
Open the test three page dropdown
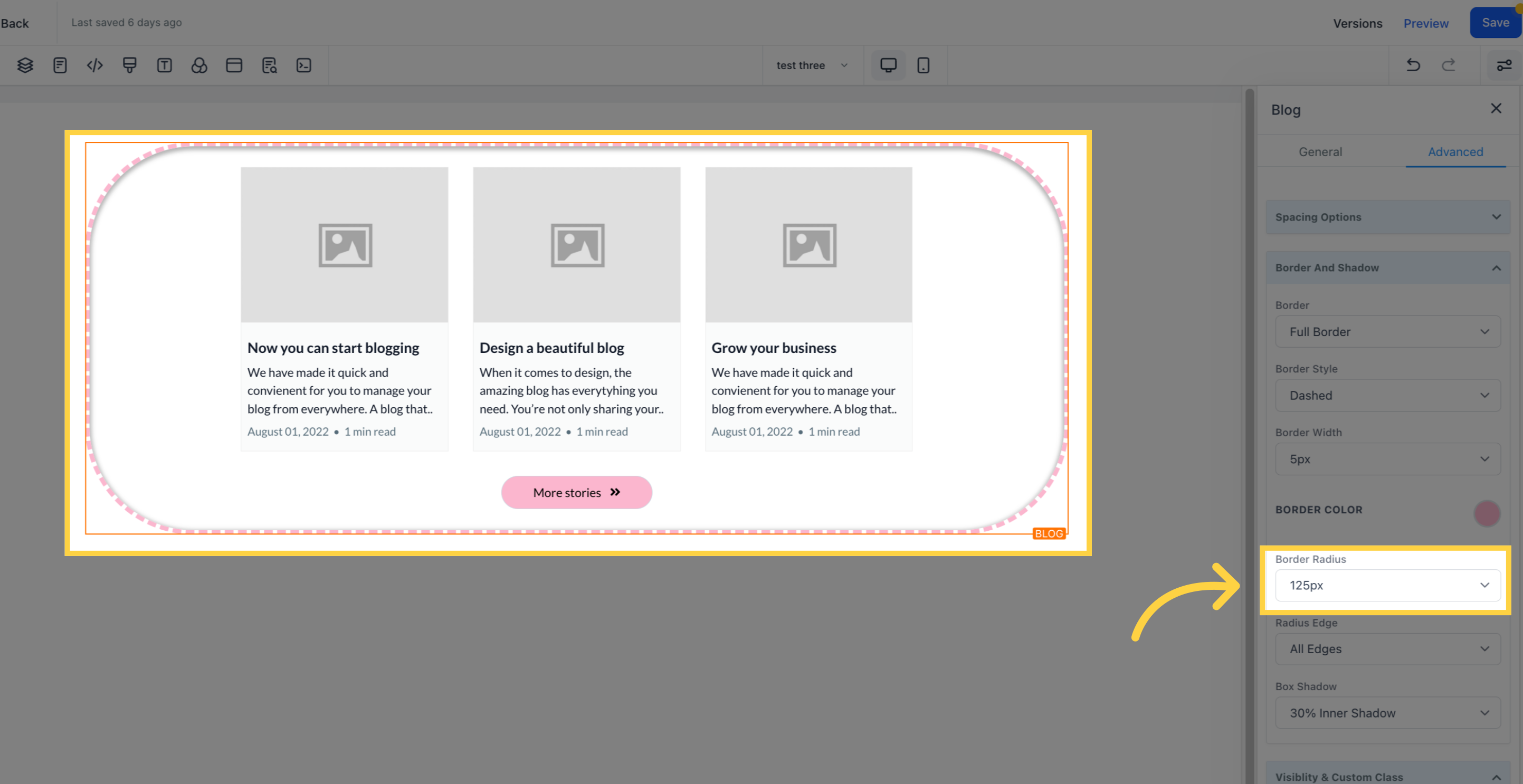tap(812, 65)
